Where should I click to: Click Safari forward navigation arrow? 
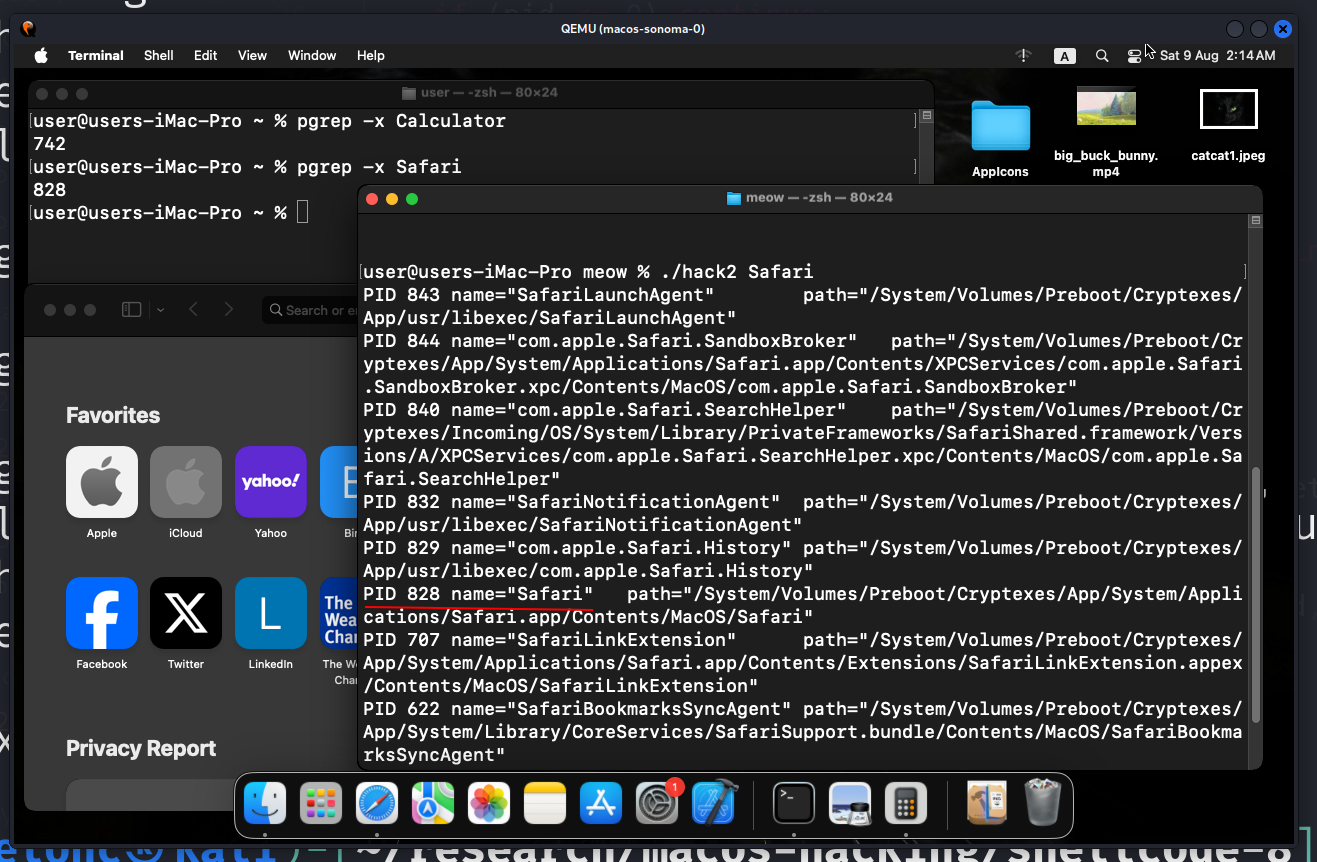coord(229,310)
